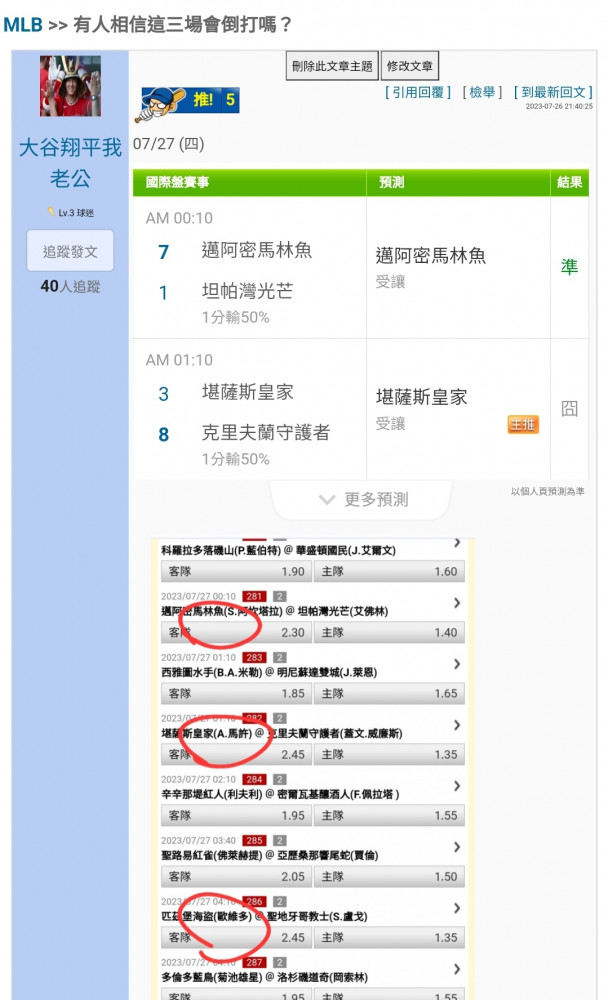Click the 檢舉 report link
This screenshot has height=1000, width=608.
(x=482, y=92)
